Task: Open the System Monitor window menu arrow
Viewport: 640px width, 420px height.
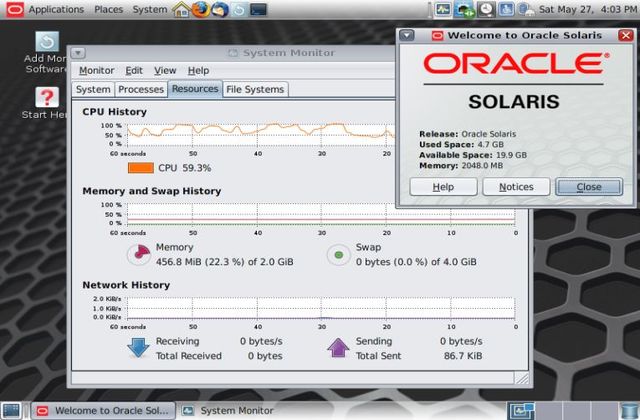Action: click(78, 53)
